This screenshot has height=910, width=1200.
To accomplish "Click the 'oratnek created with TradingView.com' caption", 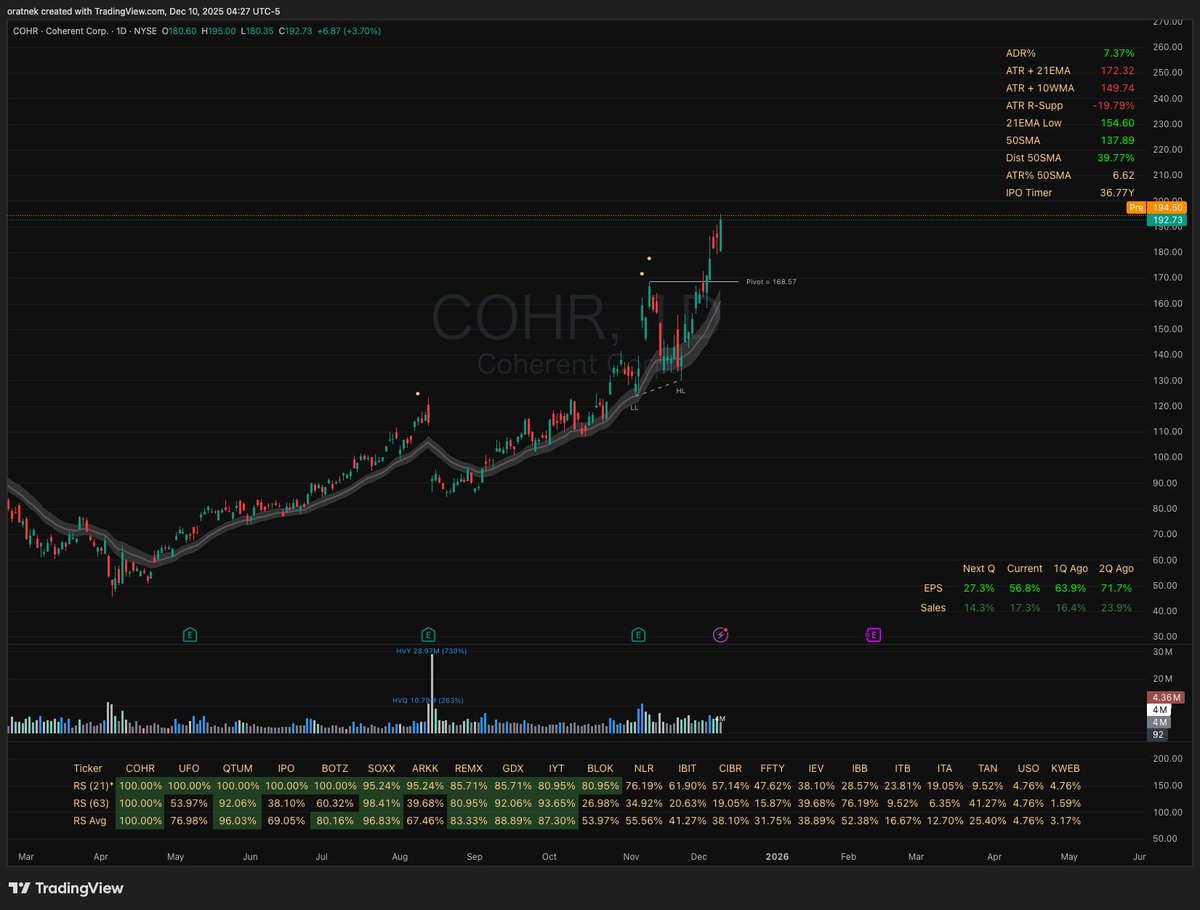I will (87, 11).
